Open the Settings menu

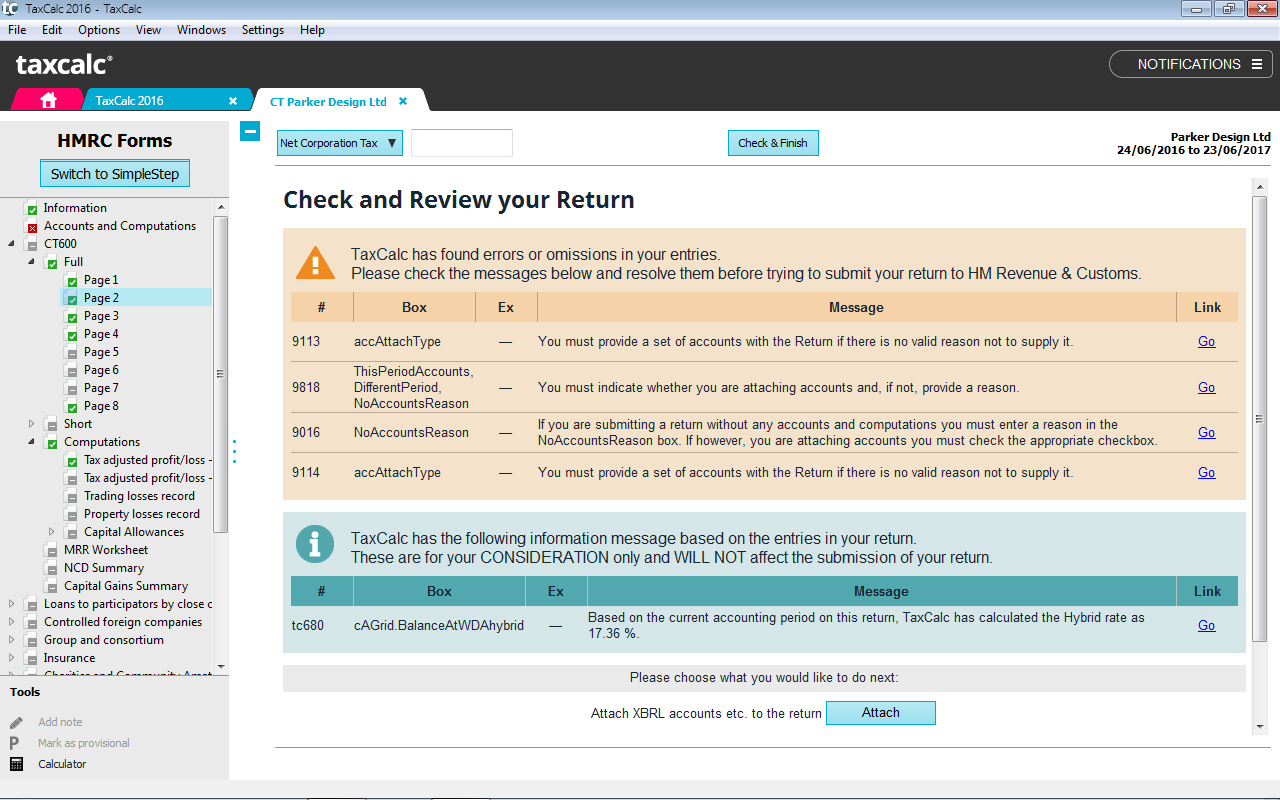tap(263, 30)
